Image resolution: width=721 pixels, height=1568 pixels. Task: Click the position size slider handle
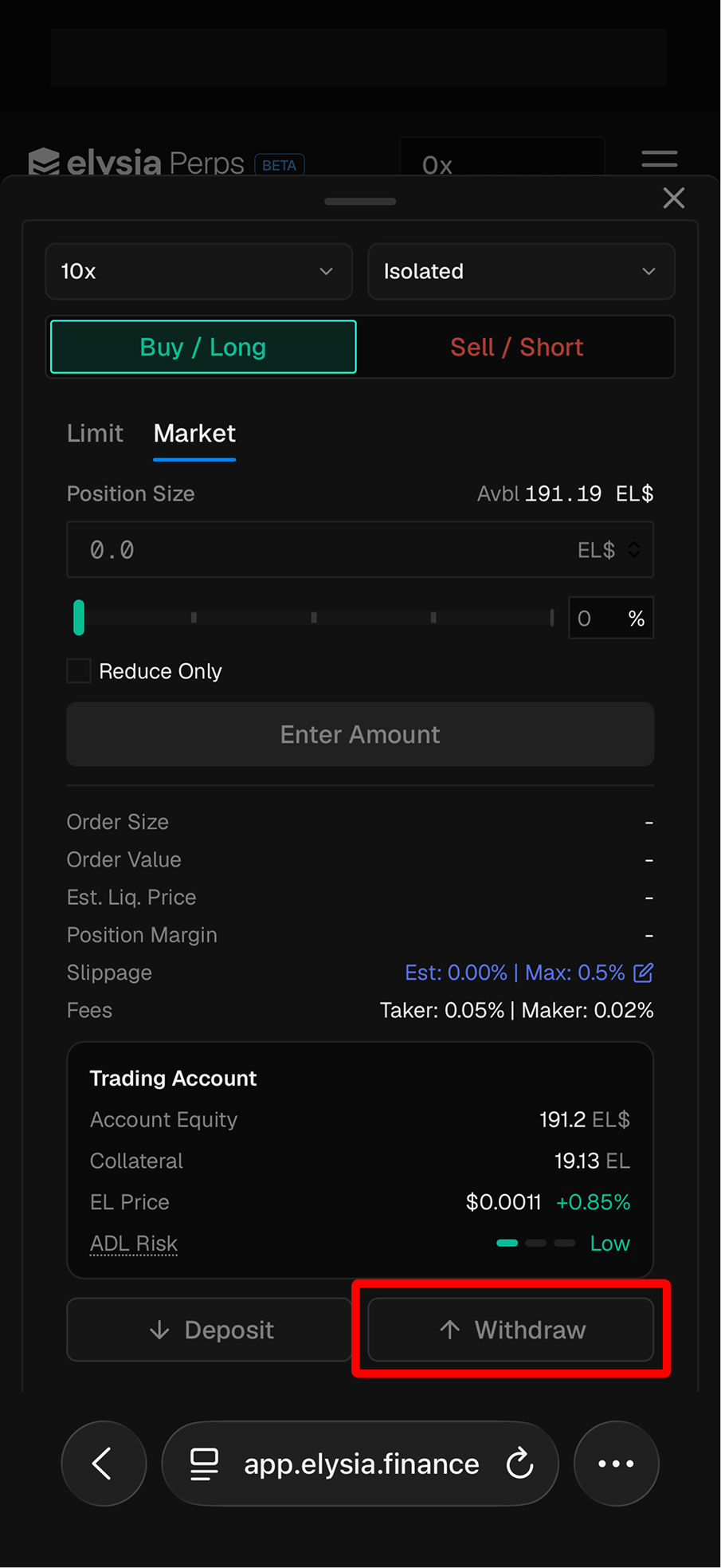[79, 618]
